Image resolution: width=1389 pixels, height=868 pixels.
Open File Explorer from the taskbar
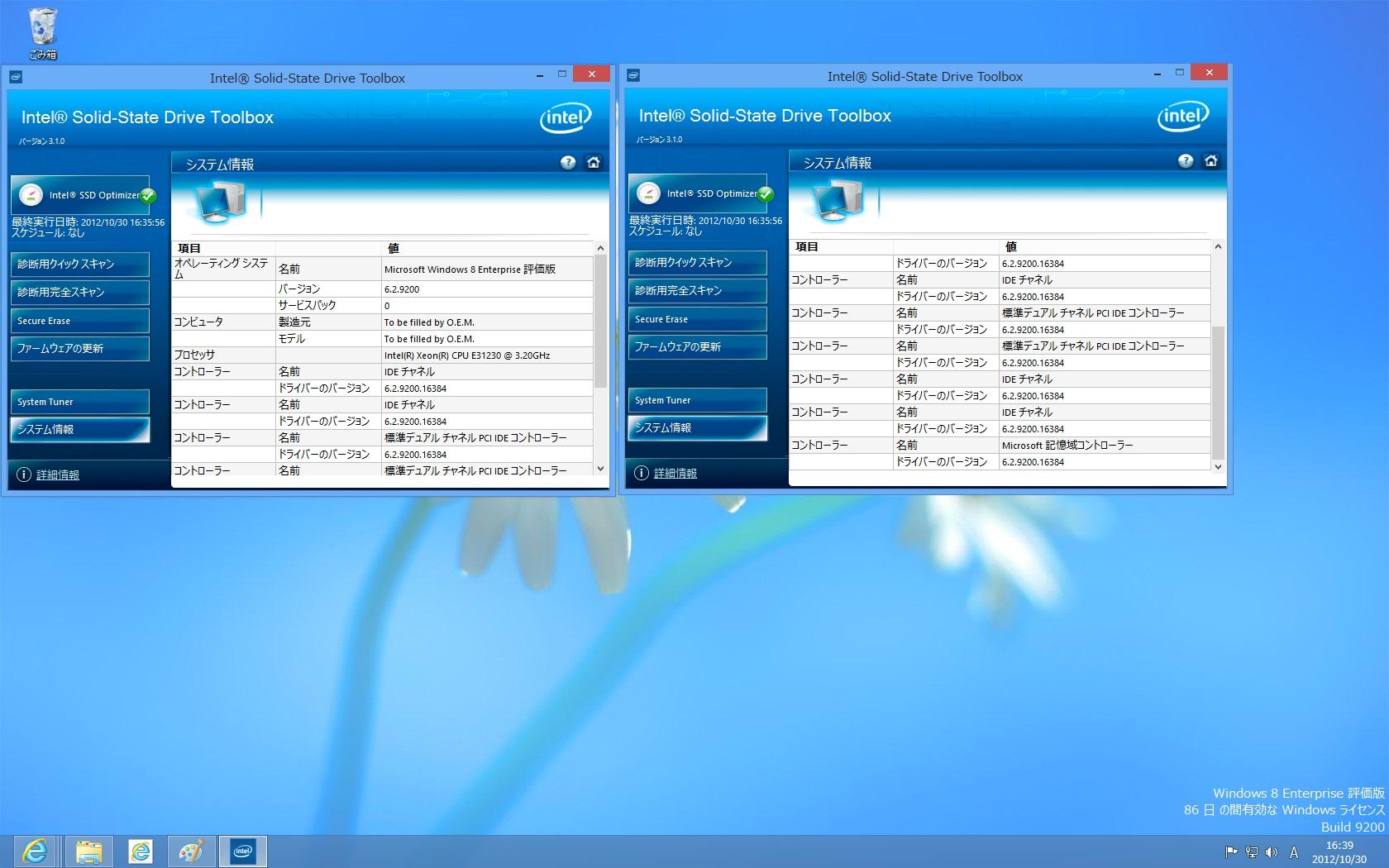coord(89,851)
